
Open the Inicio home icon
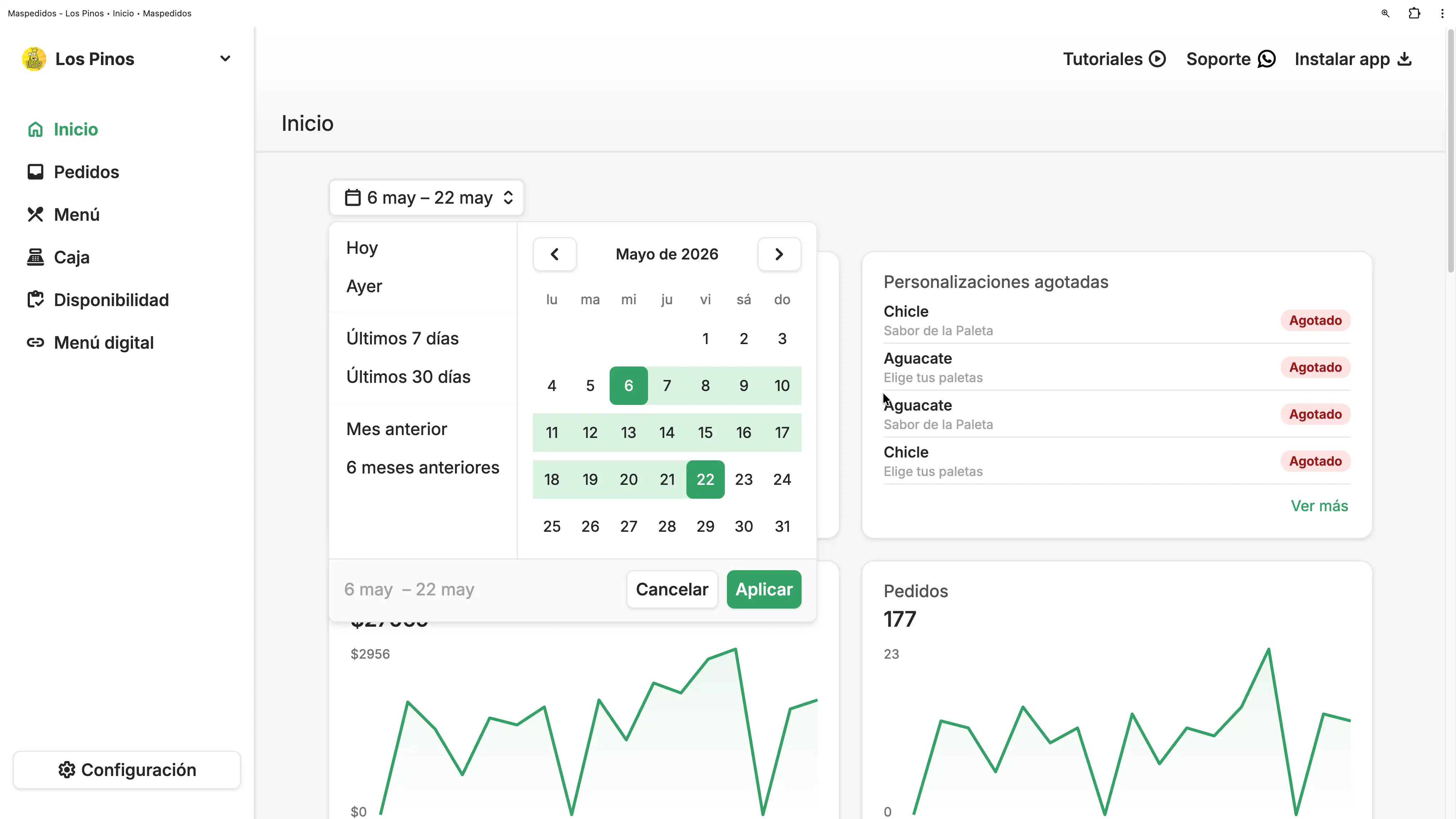(35, 129)
